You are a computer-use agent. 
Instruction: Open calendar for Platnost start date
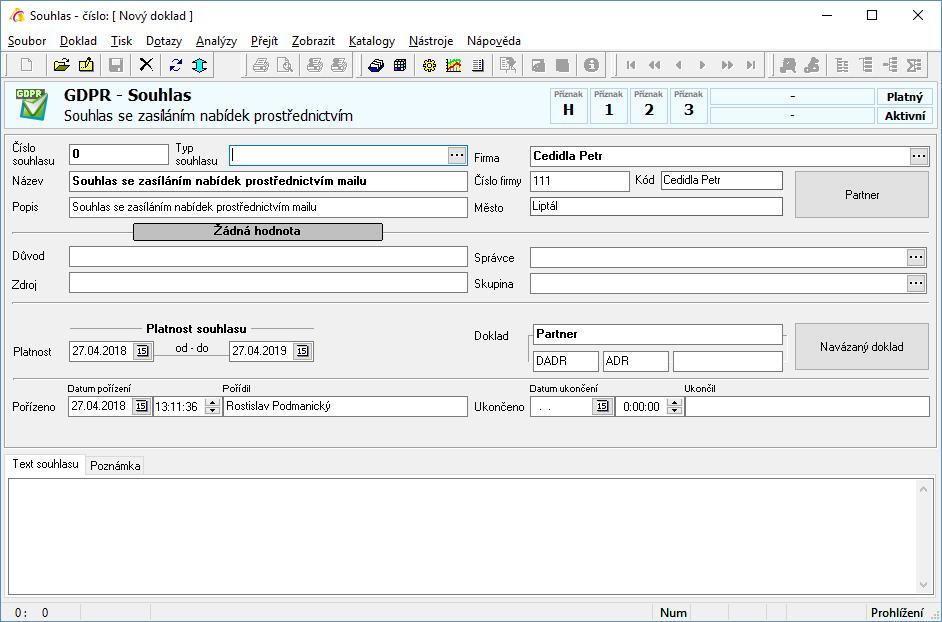pyautogui.click(x=142, y=351)
